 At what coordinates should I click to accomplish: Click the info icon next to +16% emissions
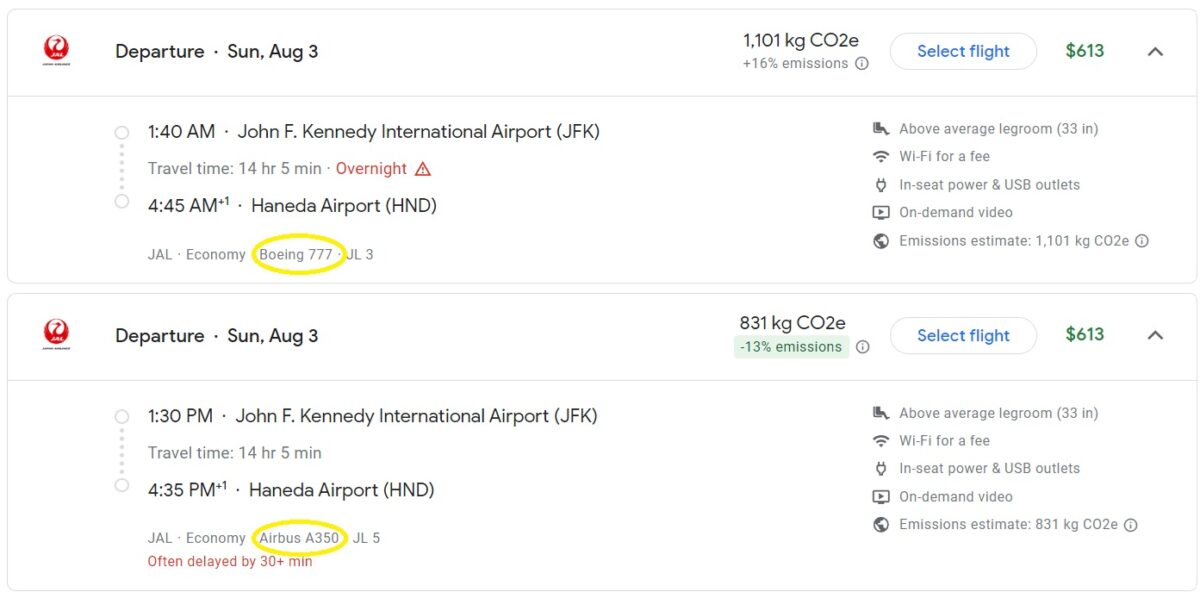click(x=861, y=63)
